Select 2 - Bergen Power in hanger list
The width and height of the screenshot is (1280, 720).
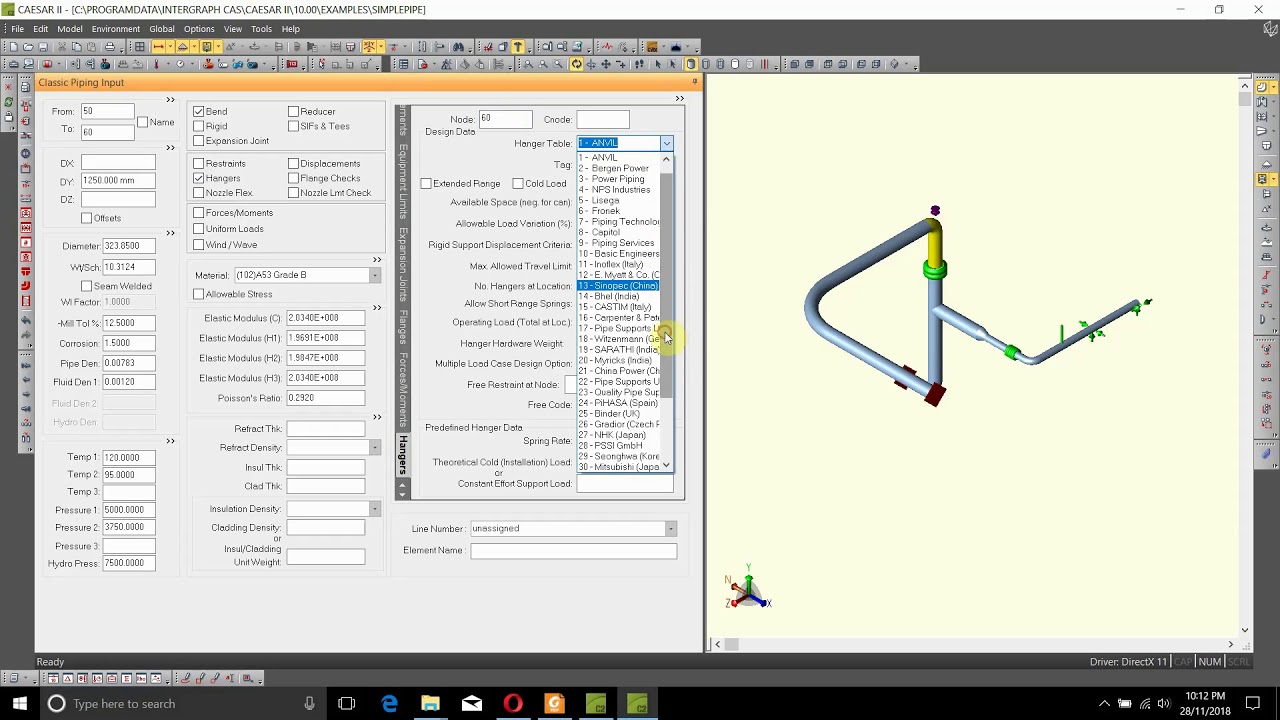click(x=618, y=168)
